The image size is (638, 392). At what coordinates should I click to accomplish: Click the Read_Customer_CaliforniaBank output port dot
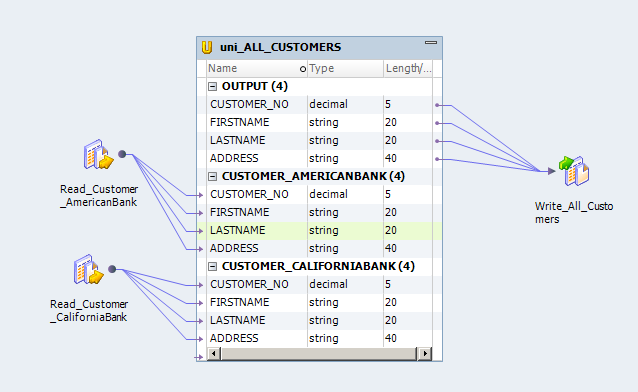pyautogui.click(x=112, y=269)
